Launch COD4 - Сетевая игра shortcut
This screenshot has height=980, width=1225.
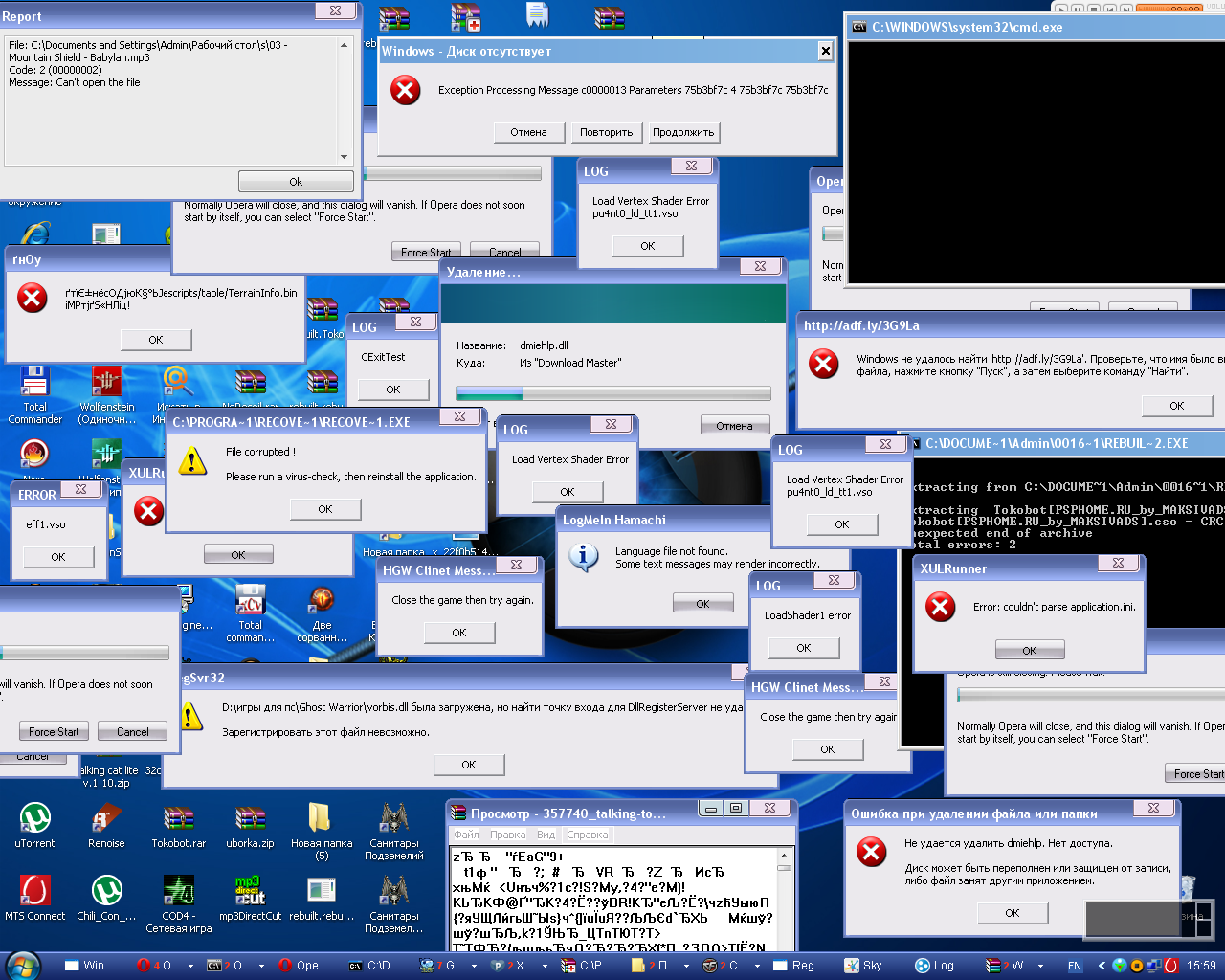pyautogui.click(x=179, y=902)
